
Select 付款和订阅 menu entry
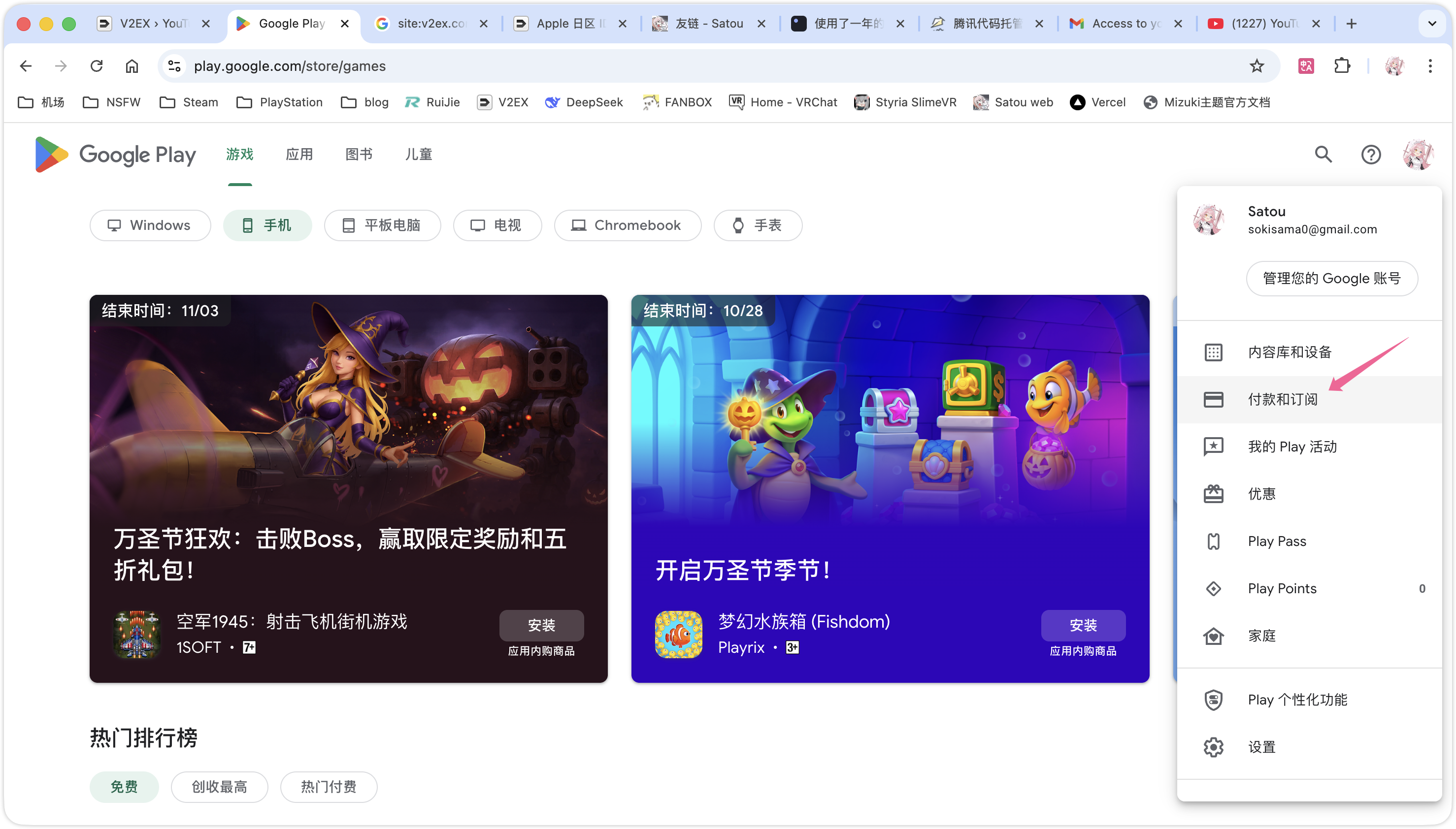tap(1282, 399)
